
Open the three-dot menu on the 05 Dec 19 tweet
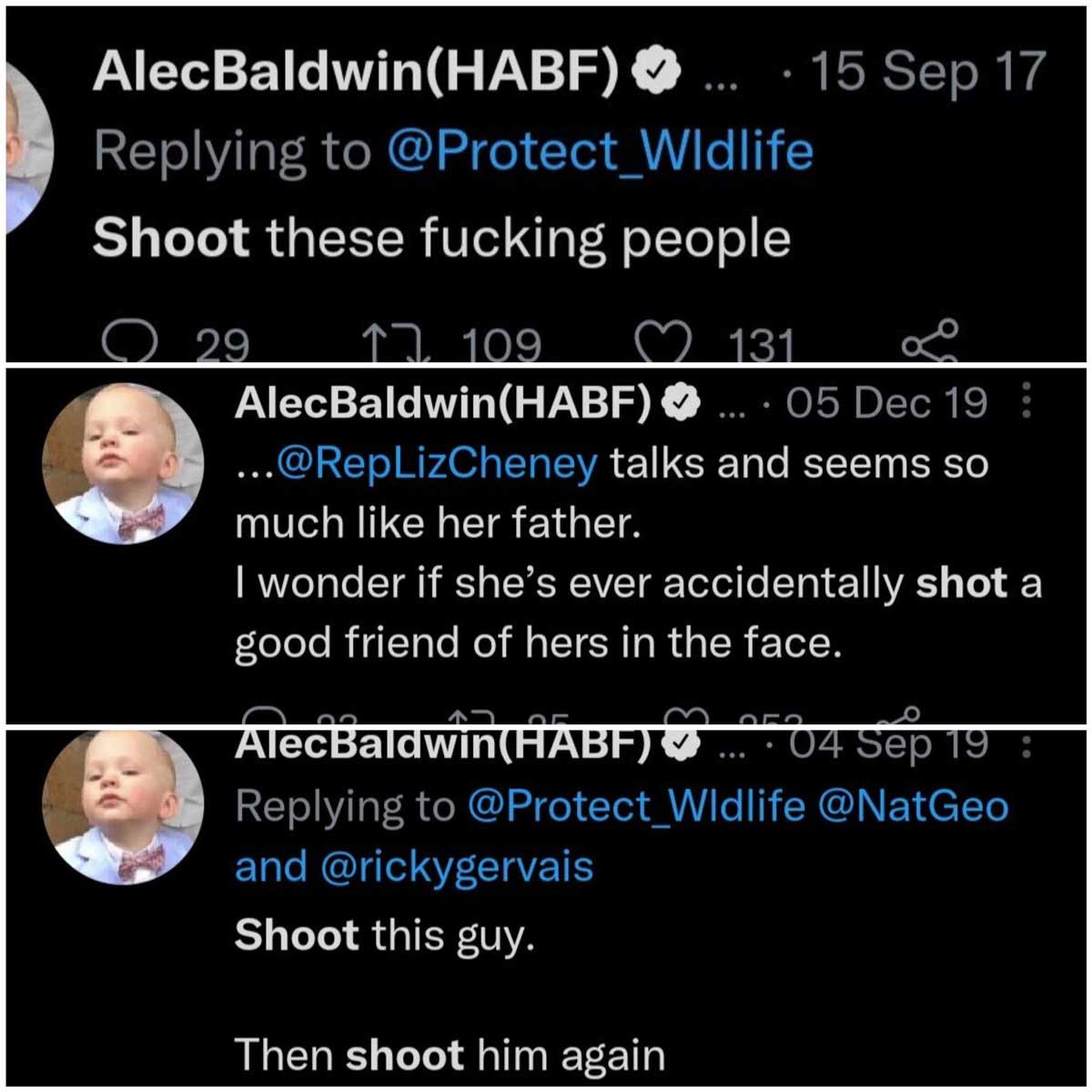click(x=1027, y=401)
